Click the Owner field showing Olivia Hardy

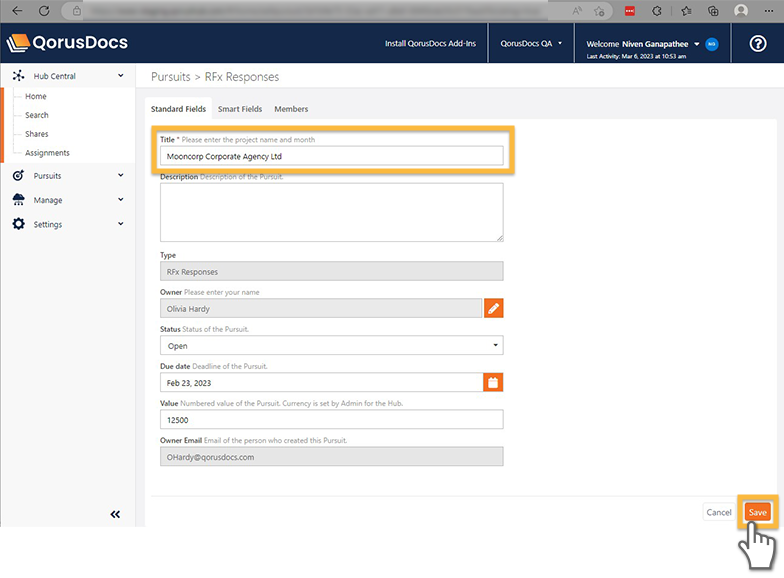321,308
